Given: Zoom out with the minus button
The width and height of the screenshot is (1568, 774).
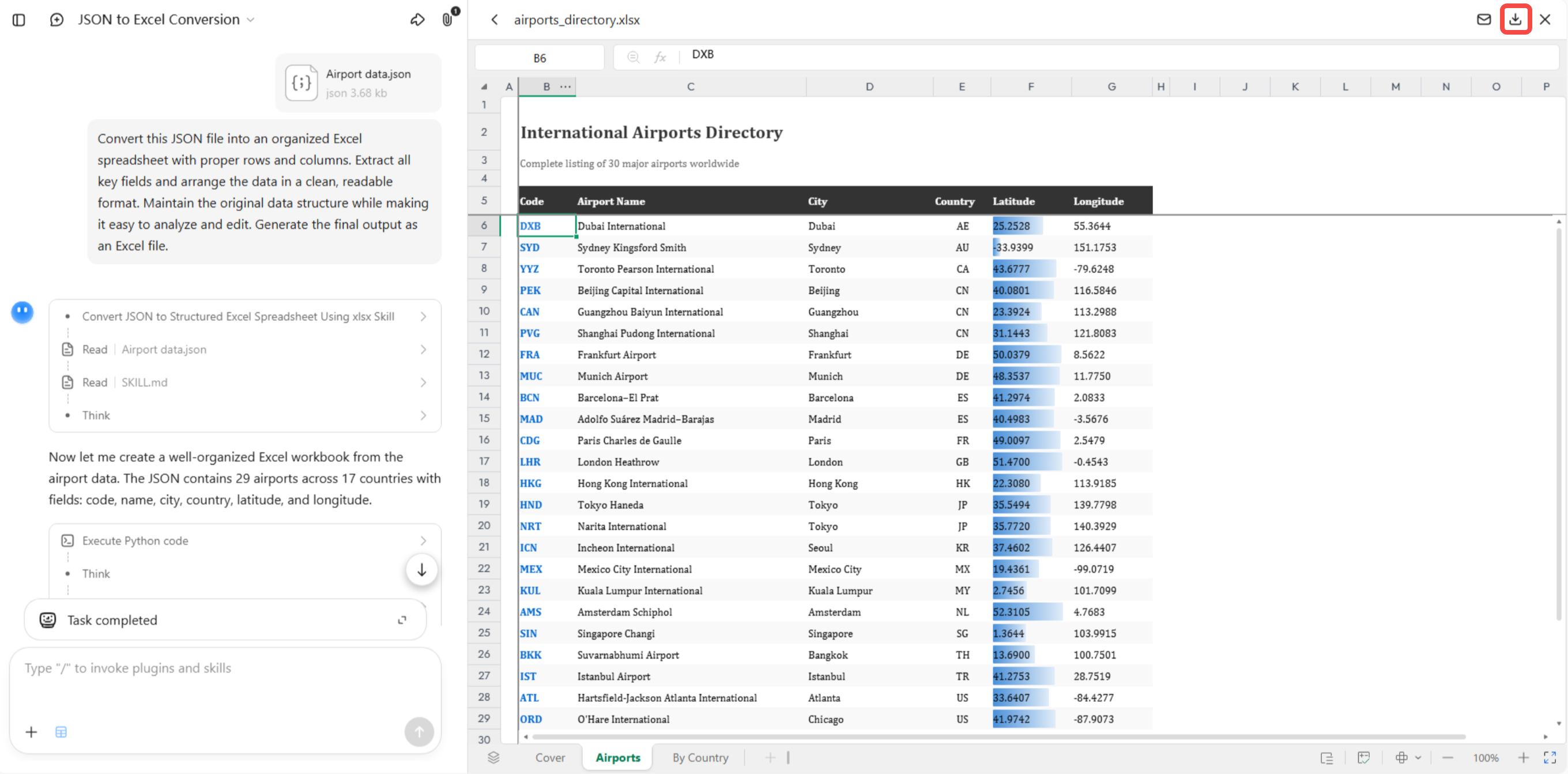Looking at the screenshot, I should tap(1448, 757).
